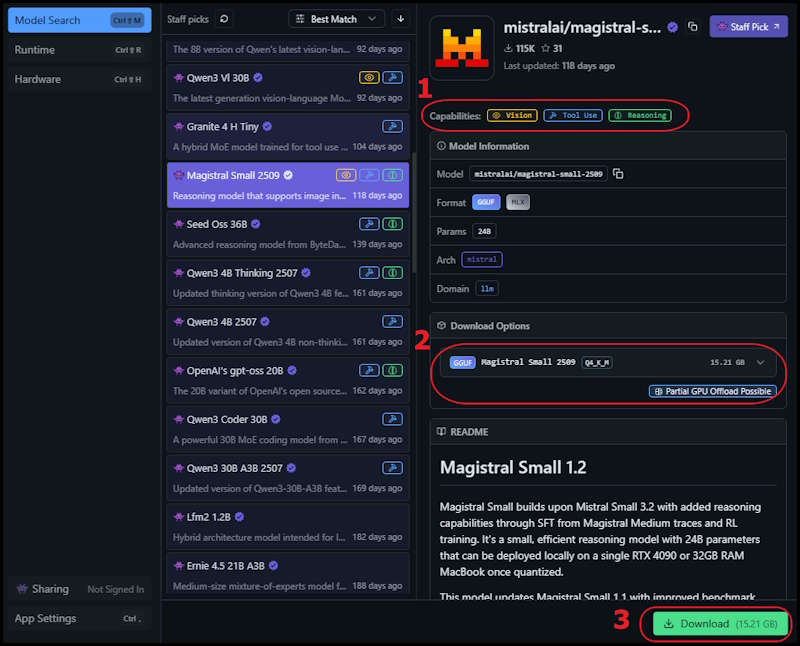This screenshot has height=646, width=800.
Task: Click the Q4_K_M quantization tag
Action: (x=596, y=363)
